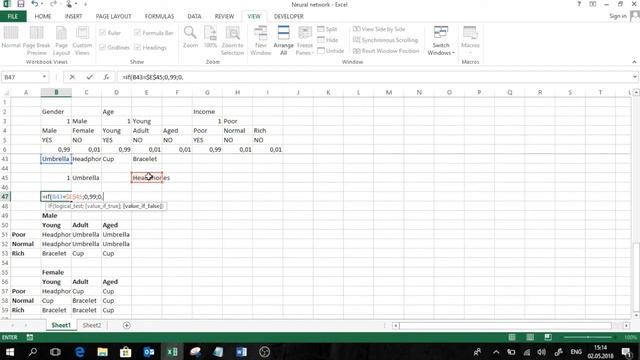Switch to the REVIEW tab

[224, 16]
